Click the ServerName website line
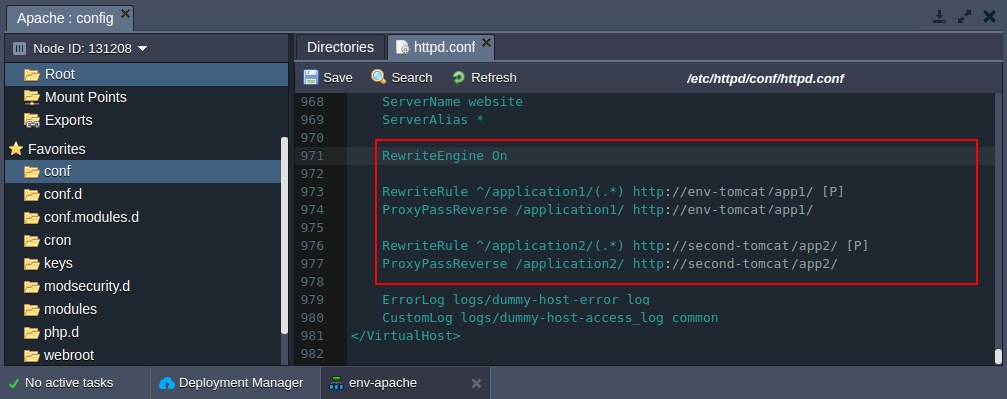 [x=452, y=102]
